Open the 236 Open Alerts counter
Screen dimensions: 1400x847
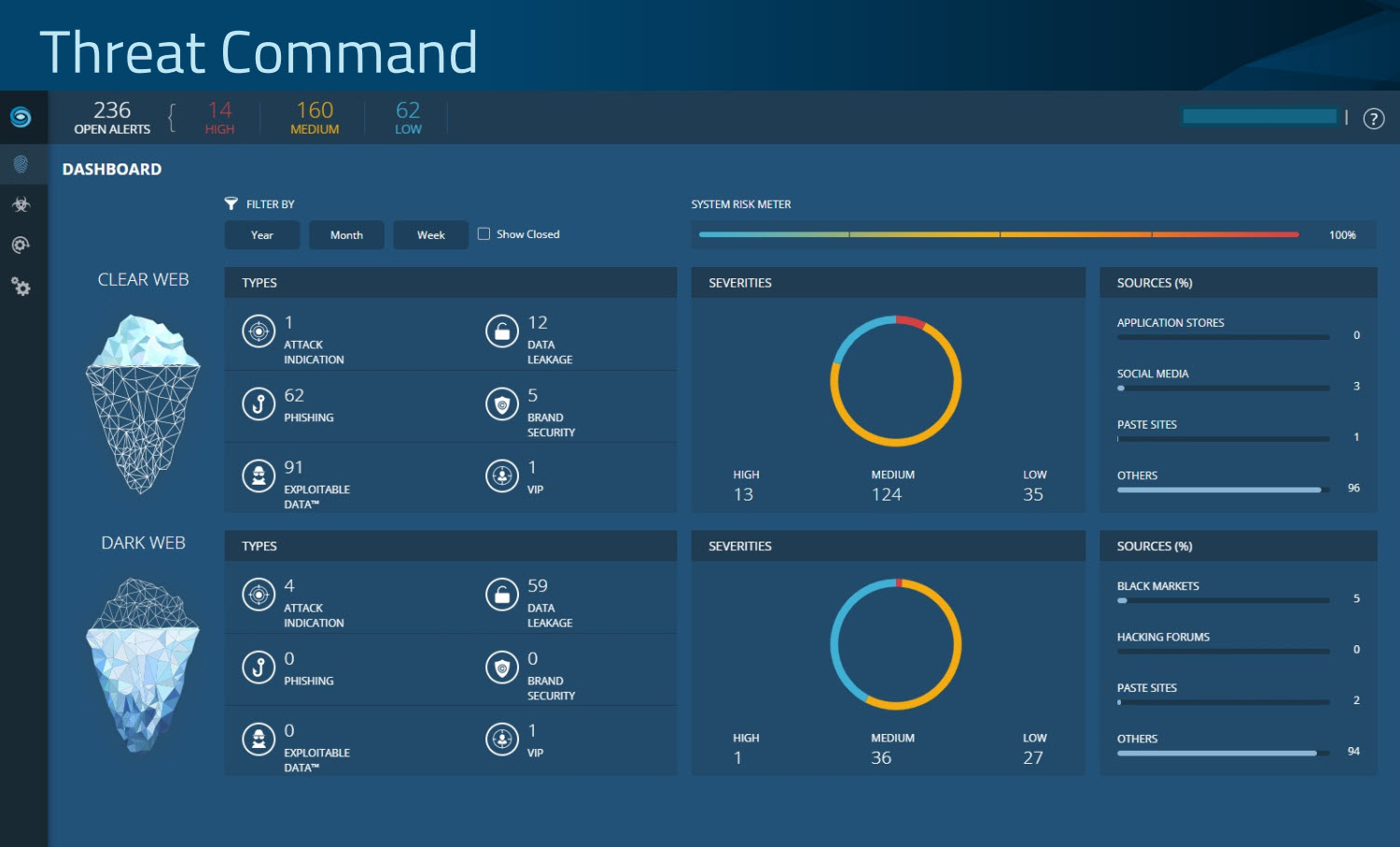coord(112,118)
